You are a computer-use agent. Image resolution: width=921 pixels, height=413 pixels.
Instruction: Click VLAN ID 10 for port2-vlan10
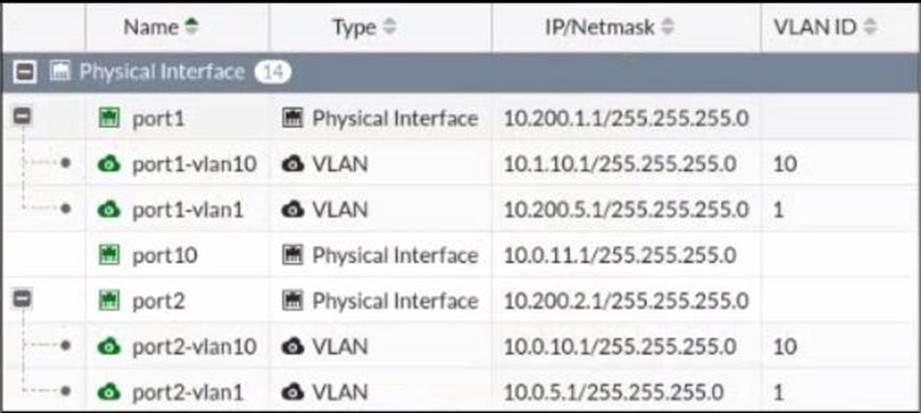coord(785,347)
